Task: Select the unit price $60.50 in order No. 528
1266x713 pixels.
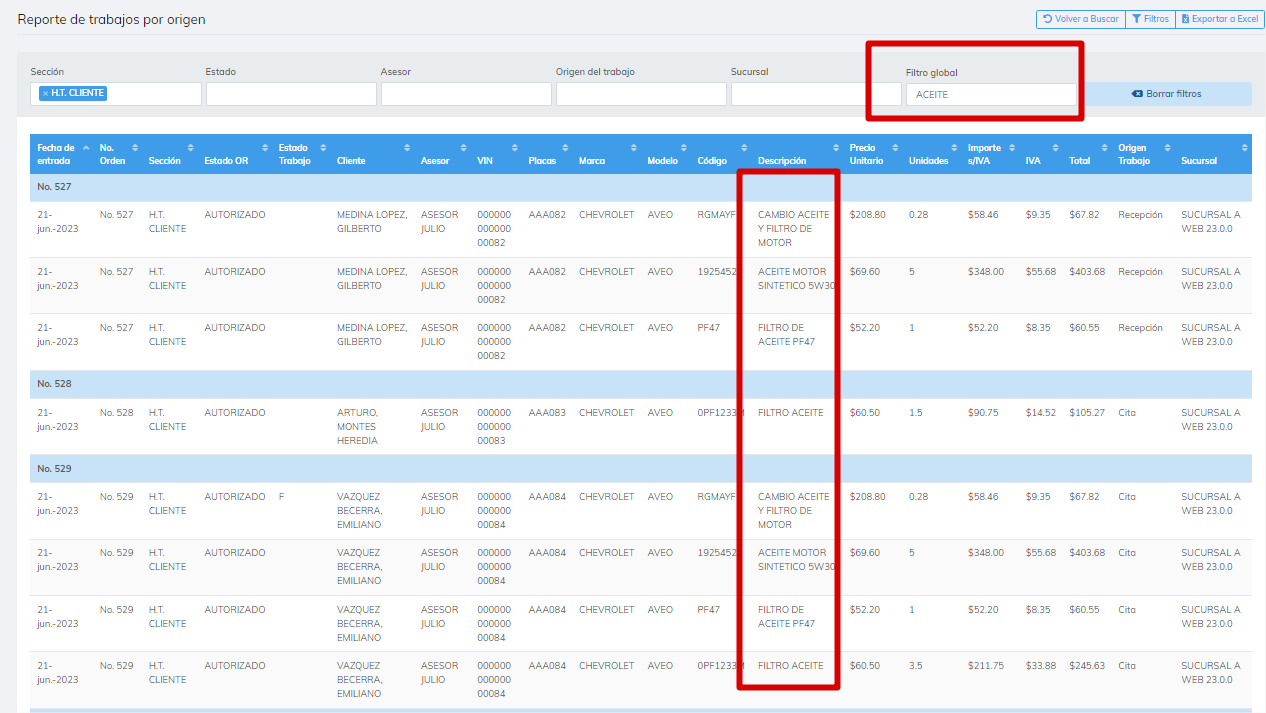Action: (865, 412)
